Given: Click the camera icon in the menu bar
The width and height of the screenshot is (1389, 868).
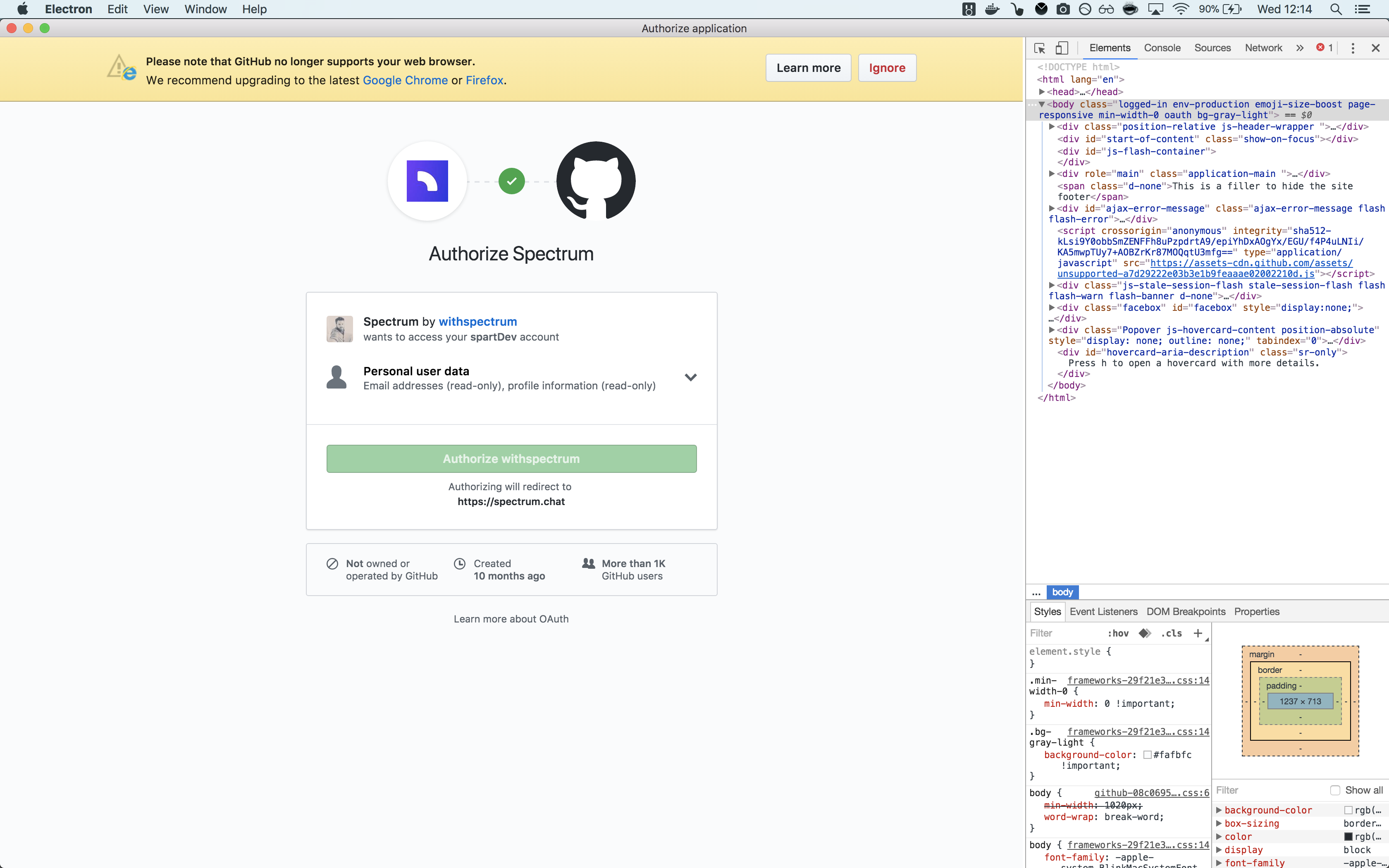Looking at the screenshot, I should click(1063, 9).
